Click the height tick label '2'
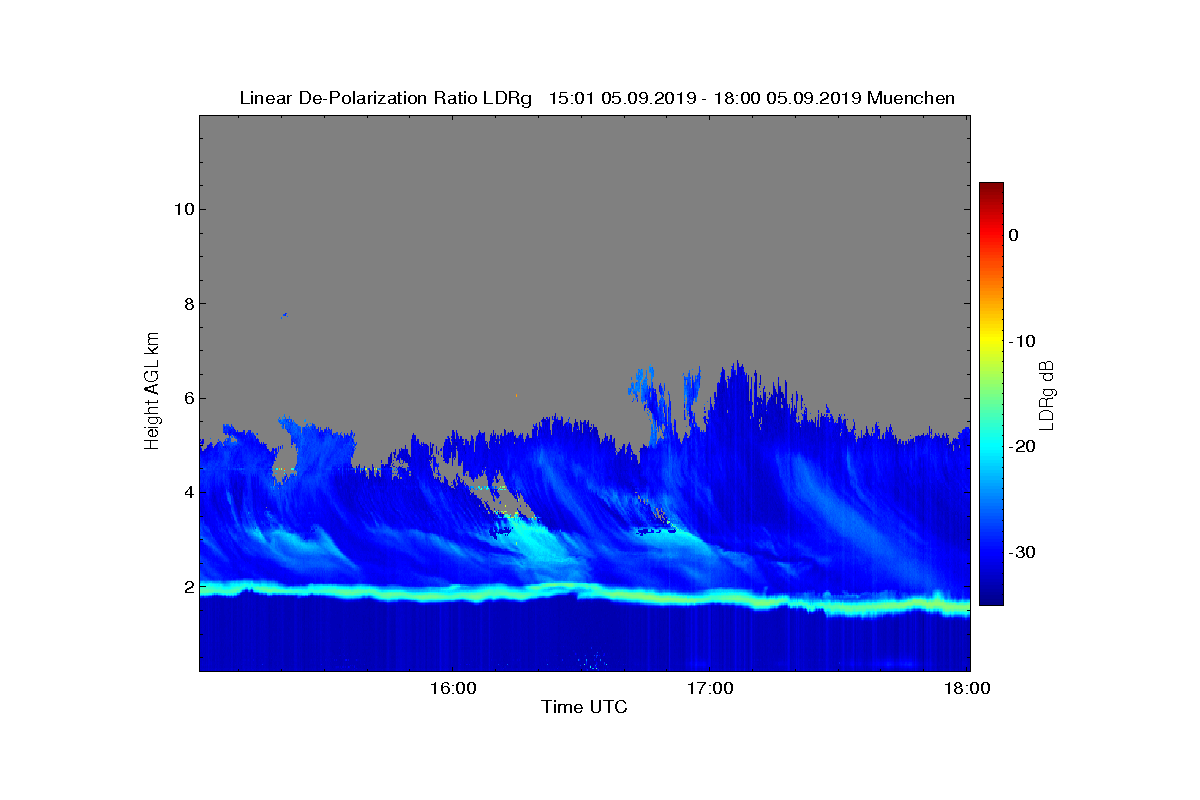 pyautogui.click(x=188, y=587)
